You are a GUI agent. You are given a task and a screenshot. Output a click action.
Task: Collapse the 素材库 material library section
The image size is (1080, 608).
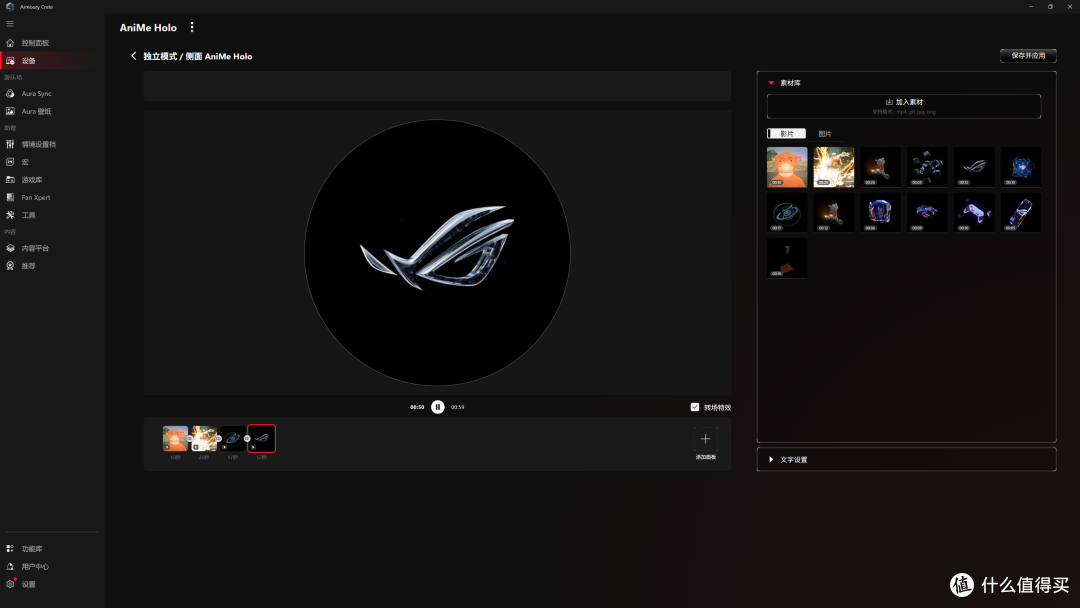771,83
